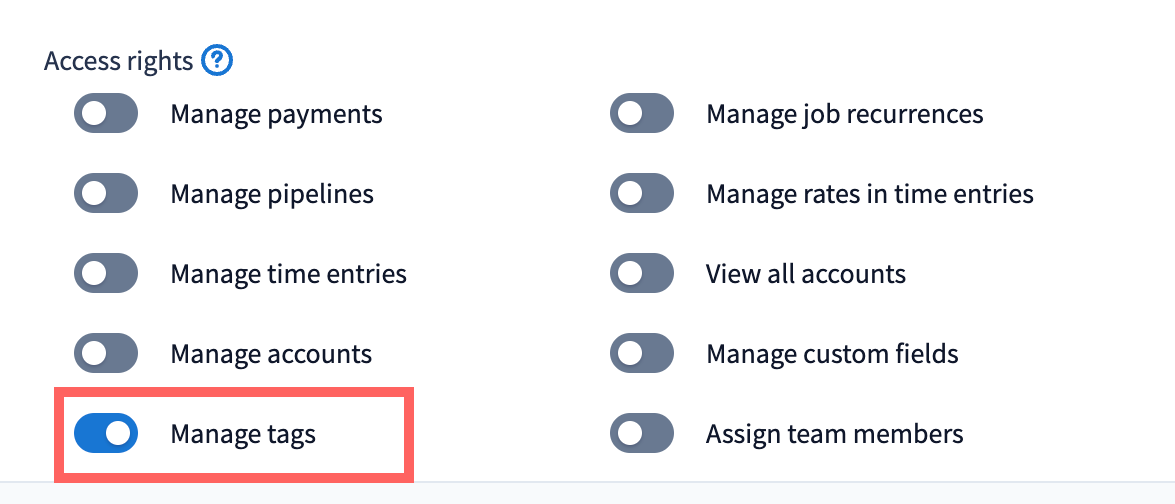The width and height of the screenshot is (1175, 504).
Task: Click the "View all accounts" label text
Action: 805,274
